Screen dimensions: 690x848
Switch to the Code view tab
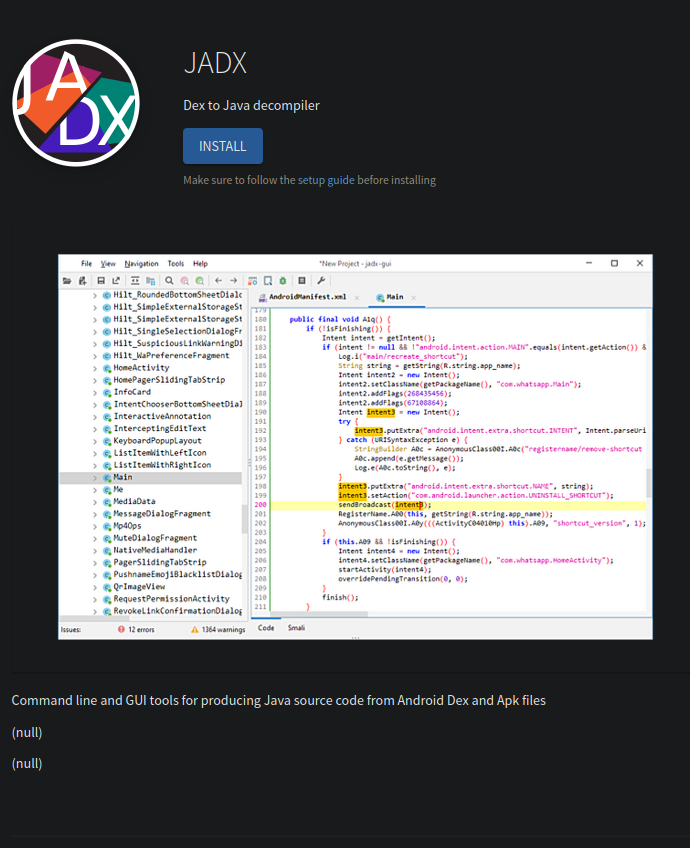[266, 628]
